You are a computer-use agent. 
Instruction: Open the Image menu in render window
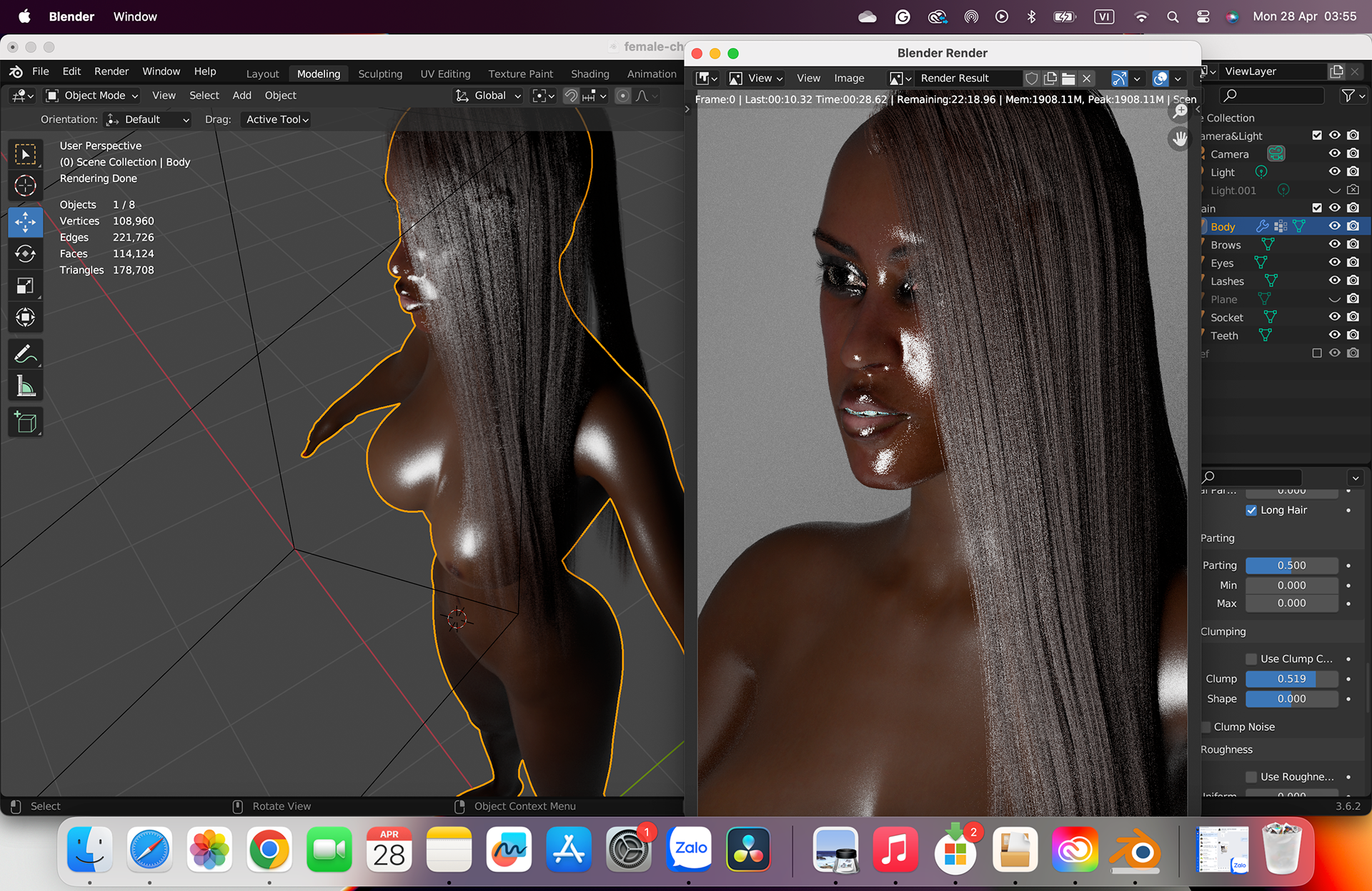click(849, 78)
